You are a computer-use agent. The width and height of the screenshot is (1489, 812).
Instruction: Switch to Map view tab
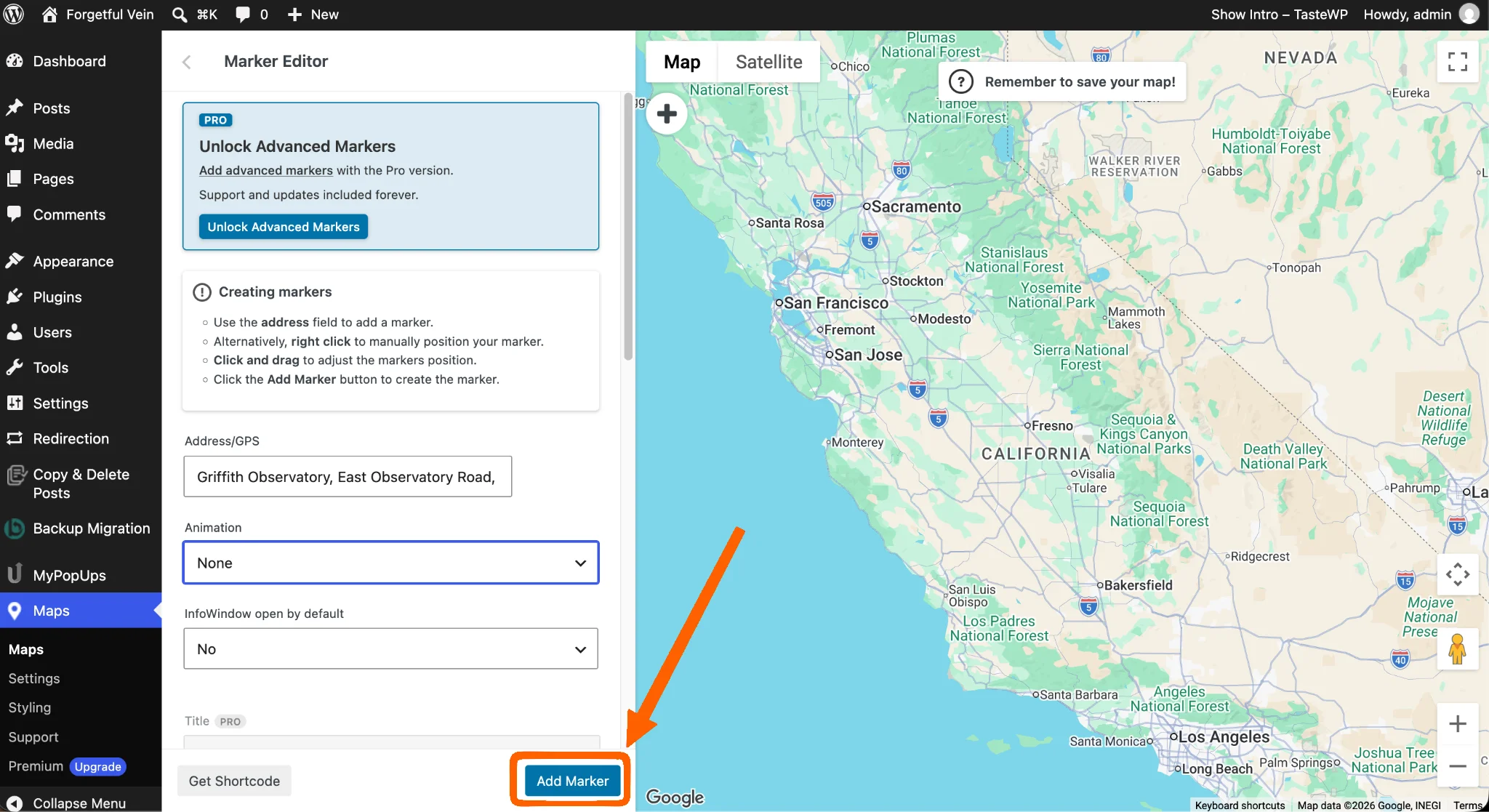coord(682,62)
